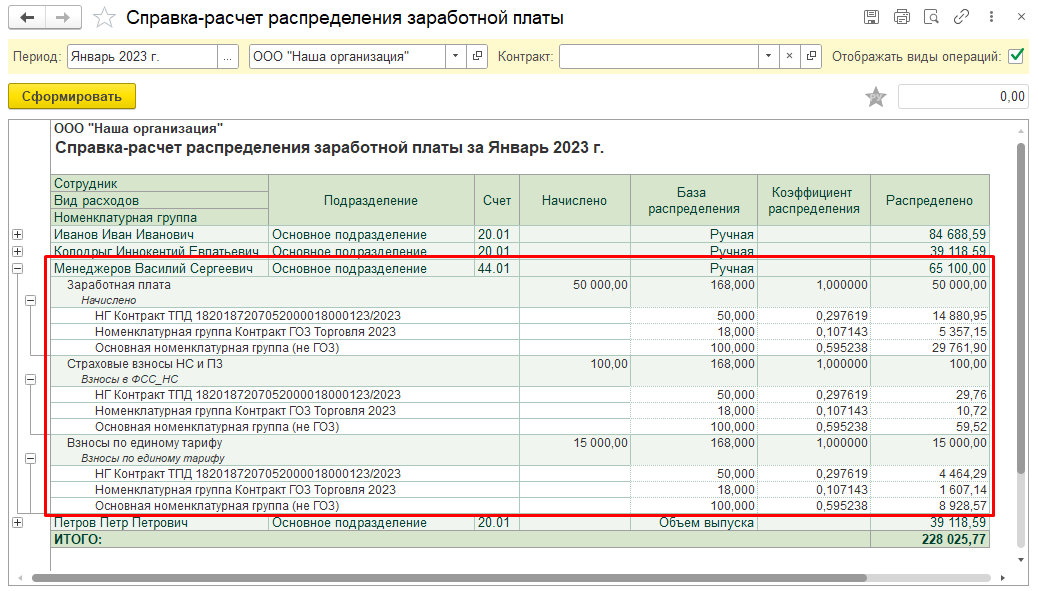The image size is (1038, 591).
Task: Open print preview icon
Action: (931, 17)
